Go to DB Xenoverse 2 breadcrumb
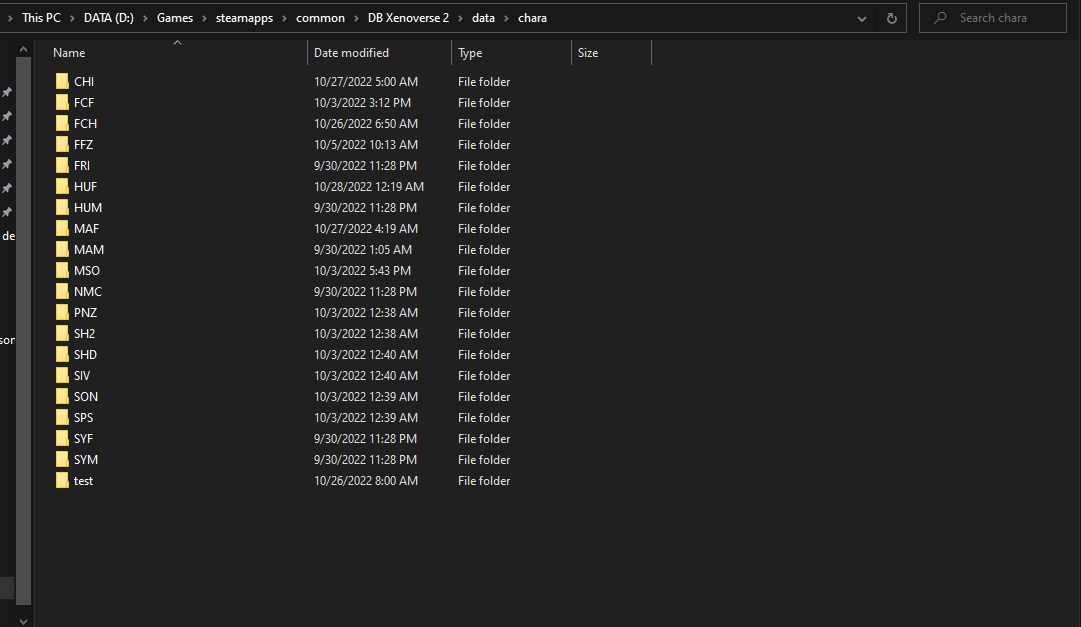 pos(408,18)
